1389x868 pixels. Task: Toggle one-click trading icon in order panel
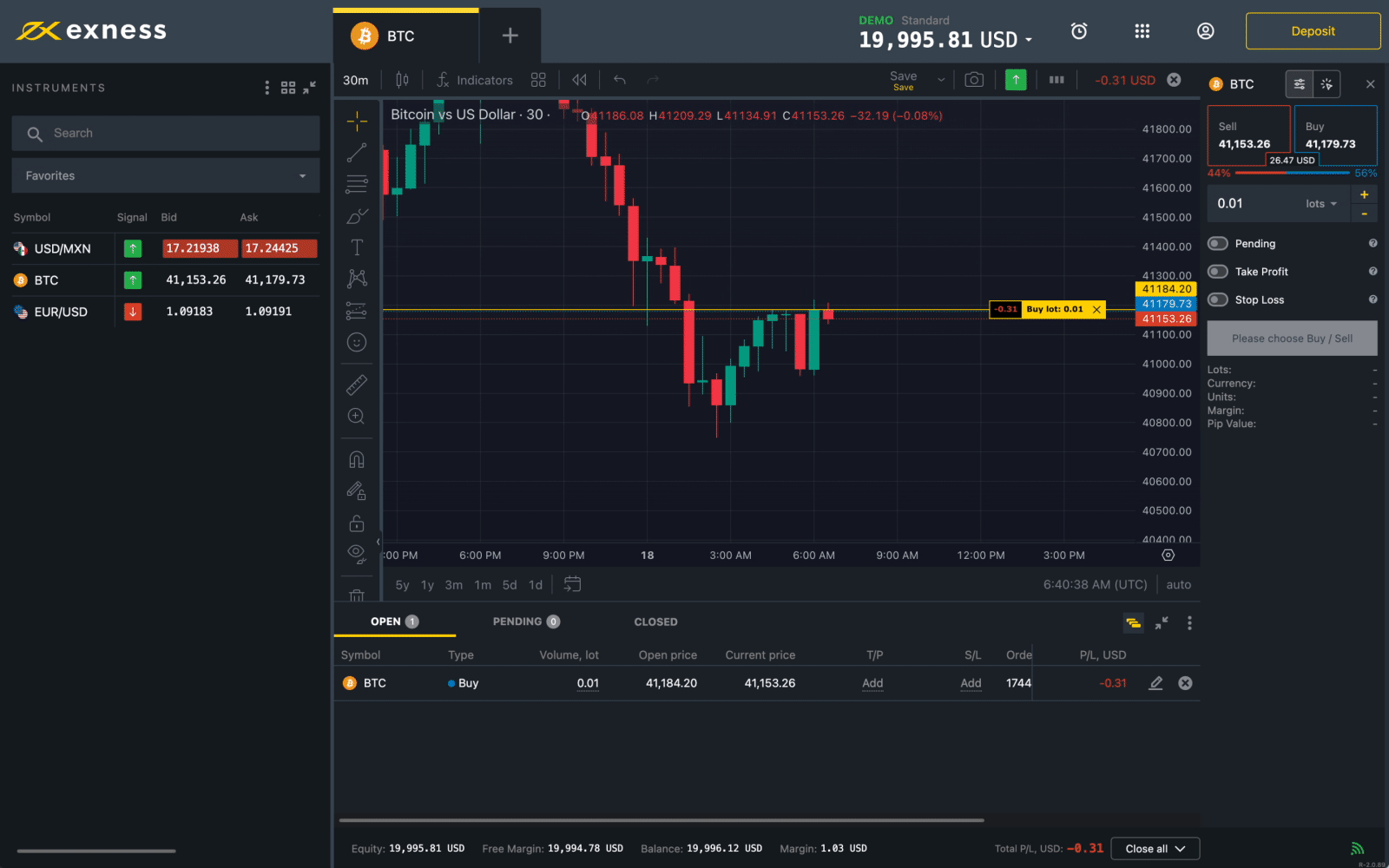1326,84
